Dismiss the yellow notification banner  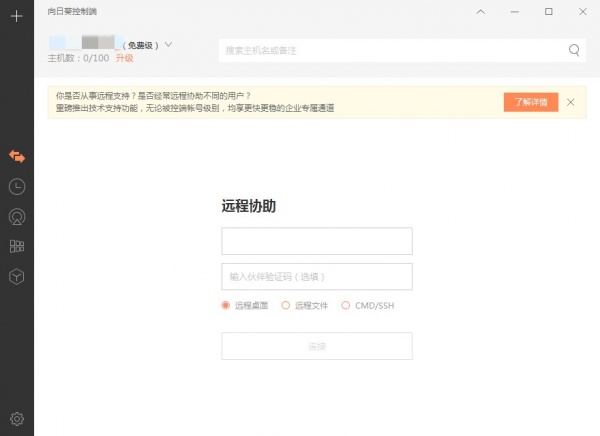point(571,102)
